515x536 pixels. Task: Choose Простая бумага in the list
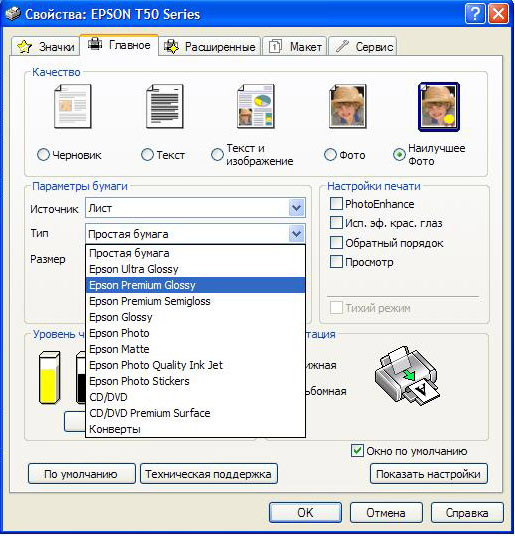point(195,253)
